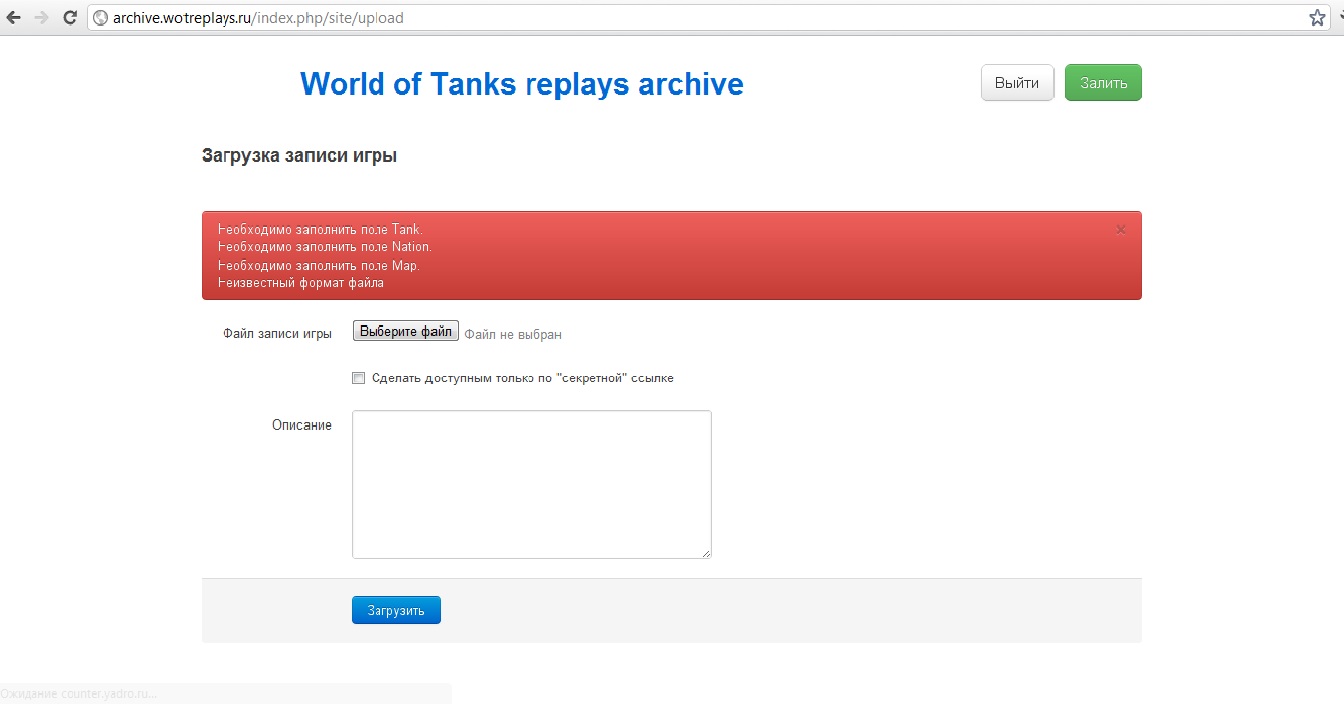1344x704 pixels.
Task: Click the Выберите файл file chooser button
Action: 405,332
